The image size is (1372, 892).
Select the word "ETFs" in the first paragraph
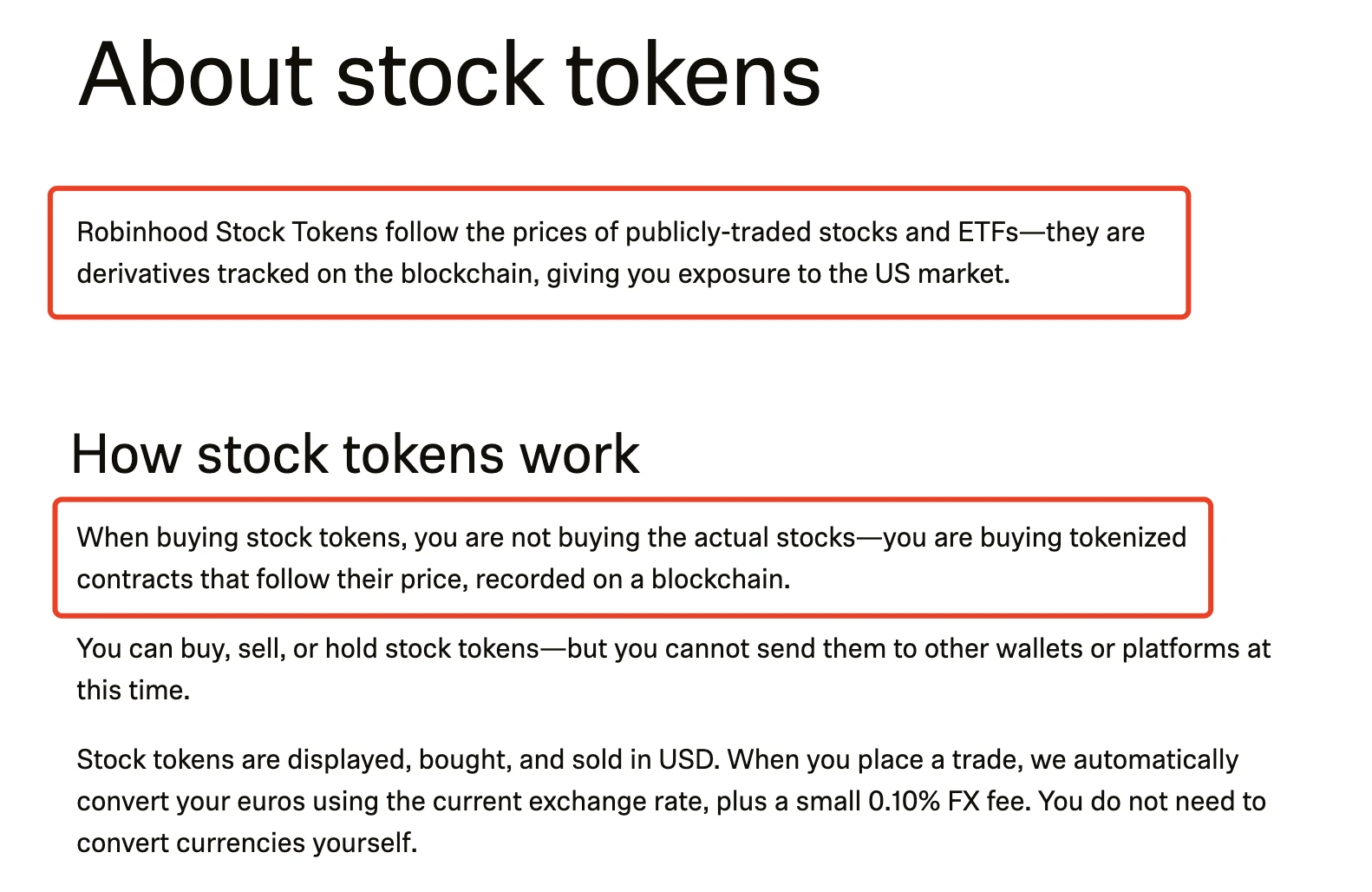[x=988, y=233]
